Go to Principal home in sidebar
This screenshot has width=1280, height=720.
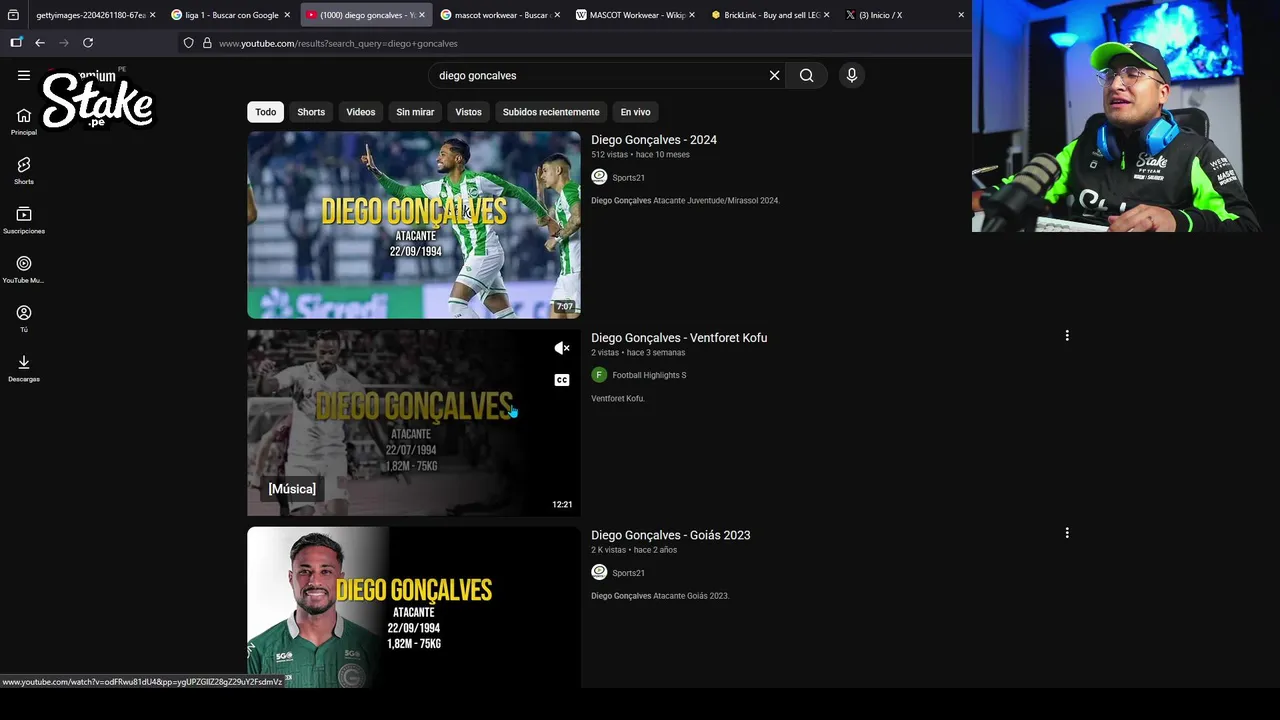(24, 121)
